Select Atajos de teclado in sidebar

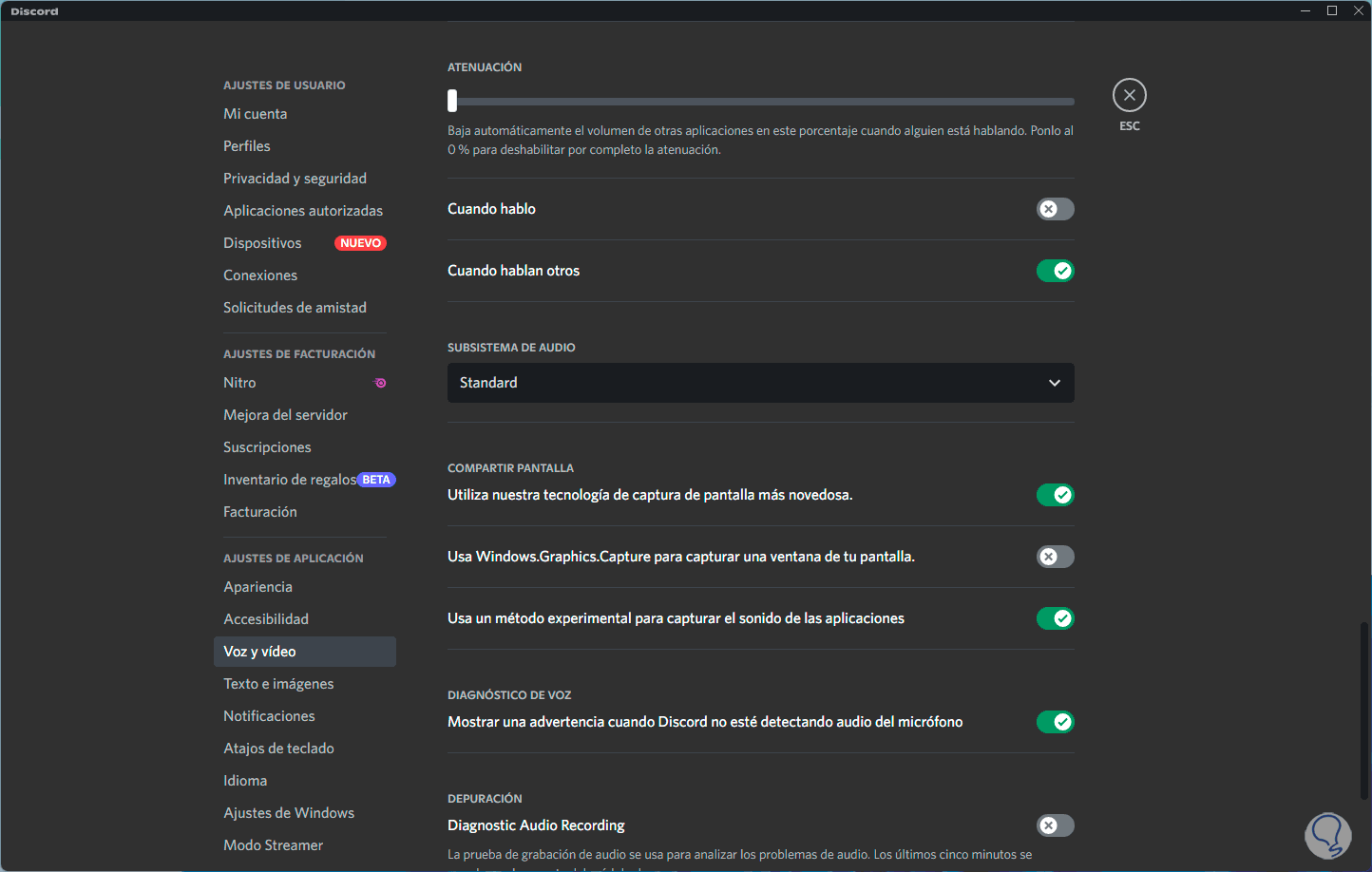click(x=278, y=749)
